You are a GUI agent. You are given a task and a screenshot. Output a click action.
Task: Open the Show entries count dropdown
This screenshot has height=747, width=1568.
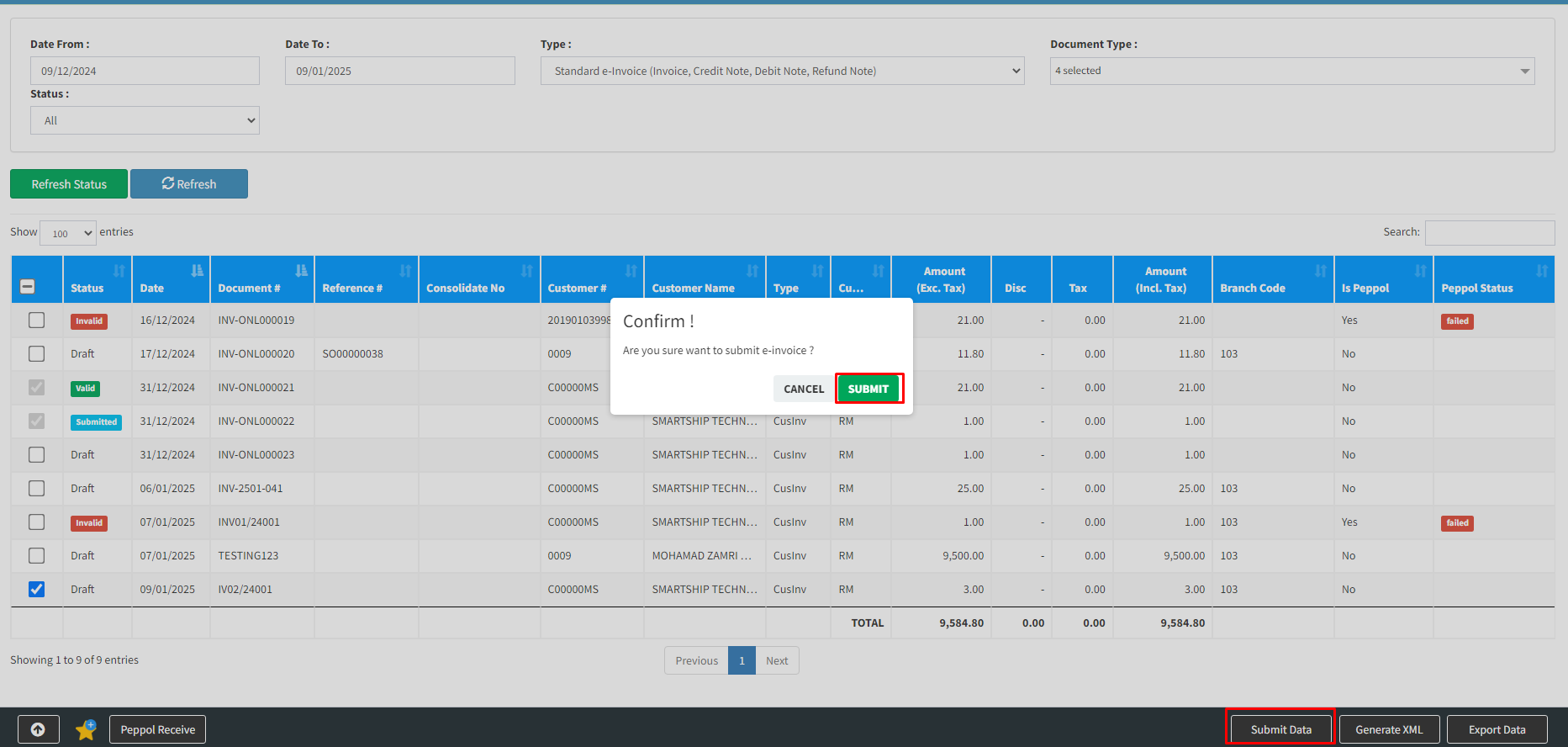point(68,233)
